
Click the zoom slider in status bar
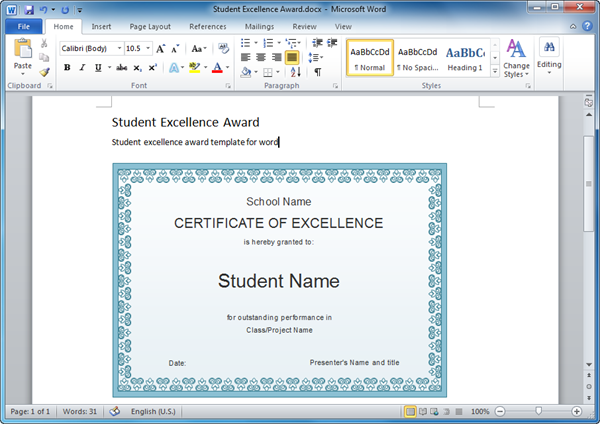(538, 411)
